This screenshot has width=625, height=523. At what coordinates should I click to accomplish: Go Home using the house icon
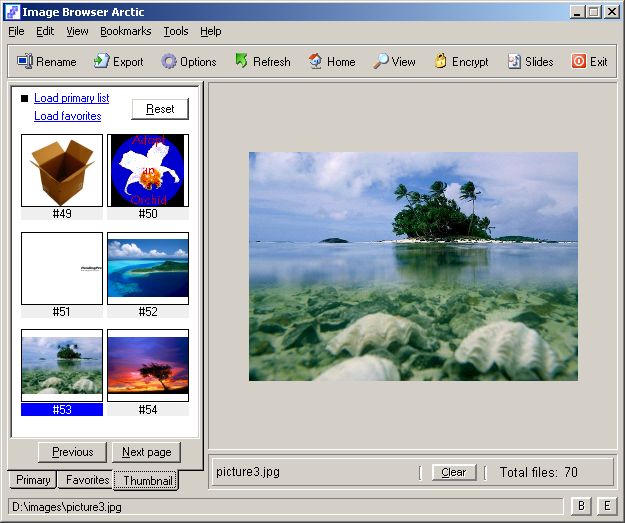[315, 61]
